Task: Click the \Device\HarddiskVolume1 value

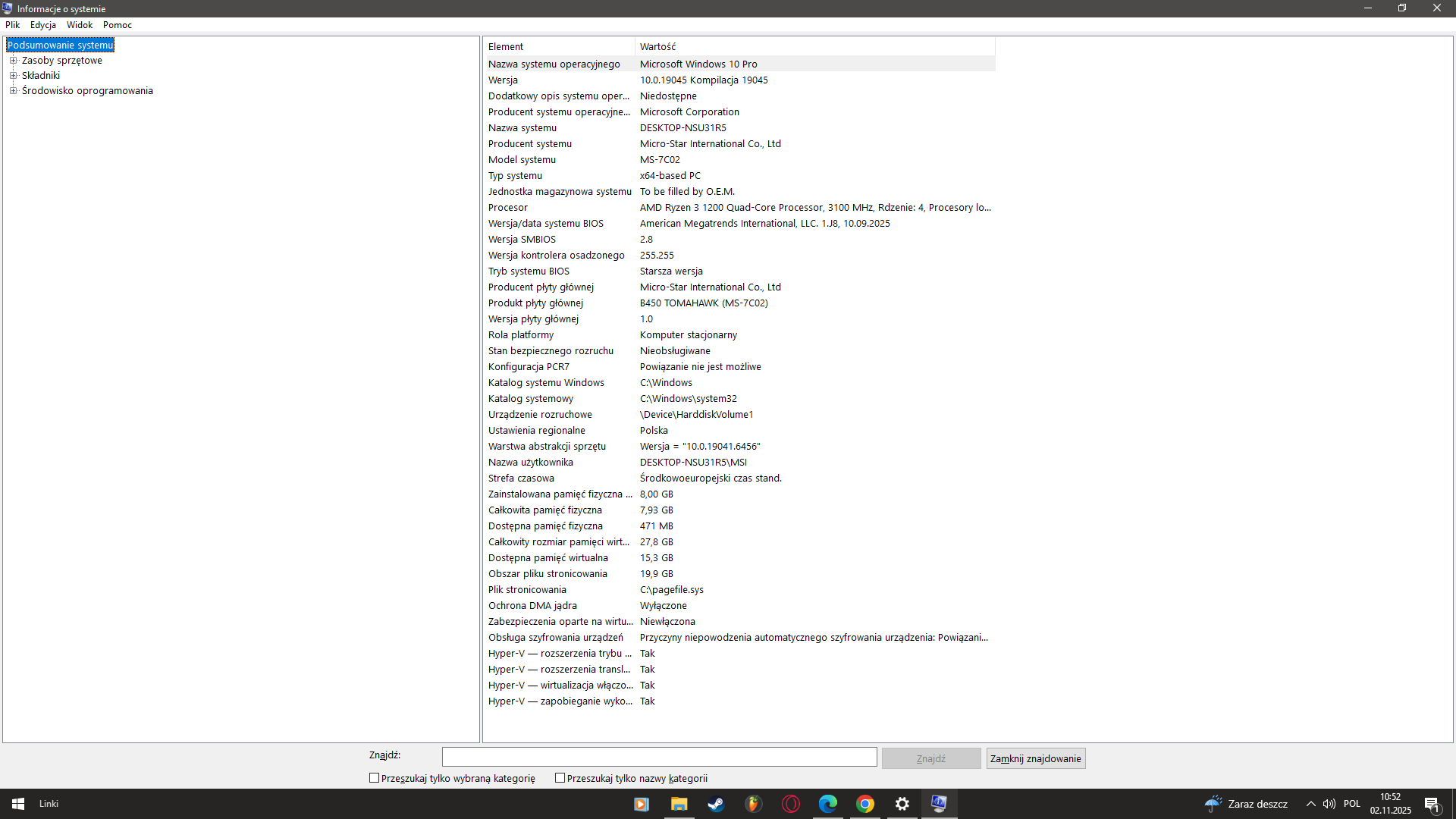Action: [697, 415]
